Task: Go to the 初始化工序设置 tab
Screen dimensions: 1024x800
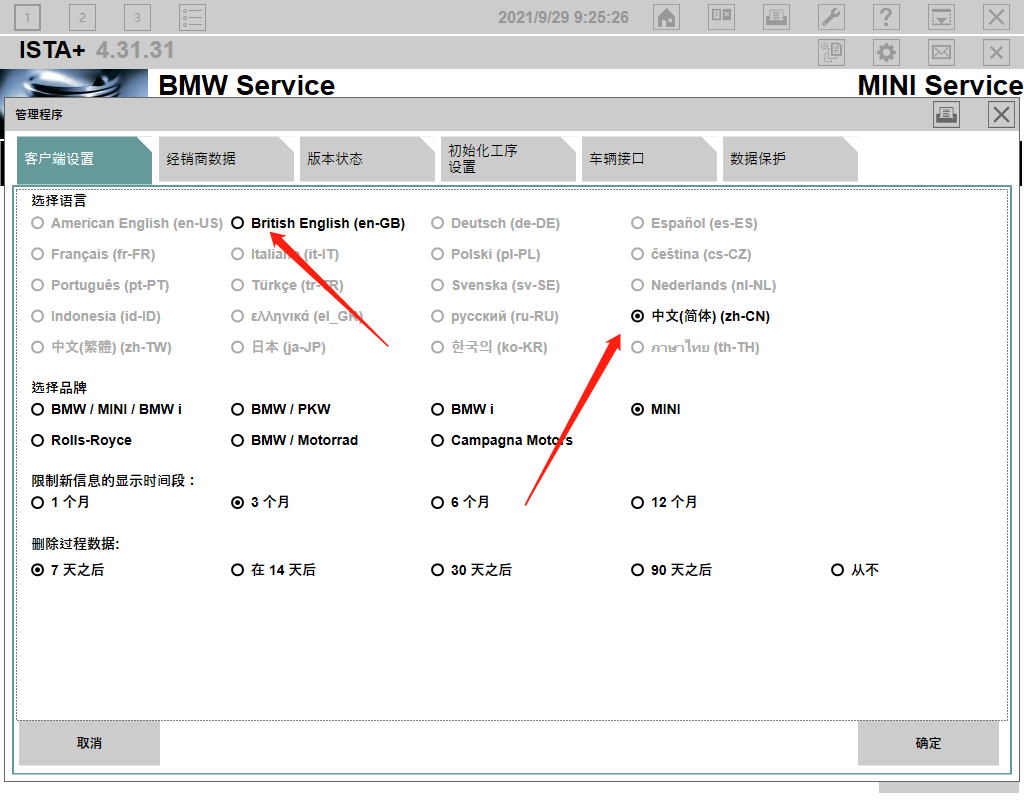Action: point(507,159)
